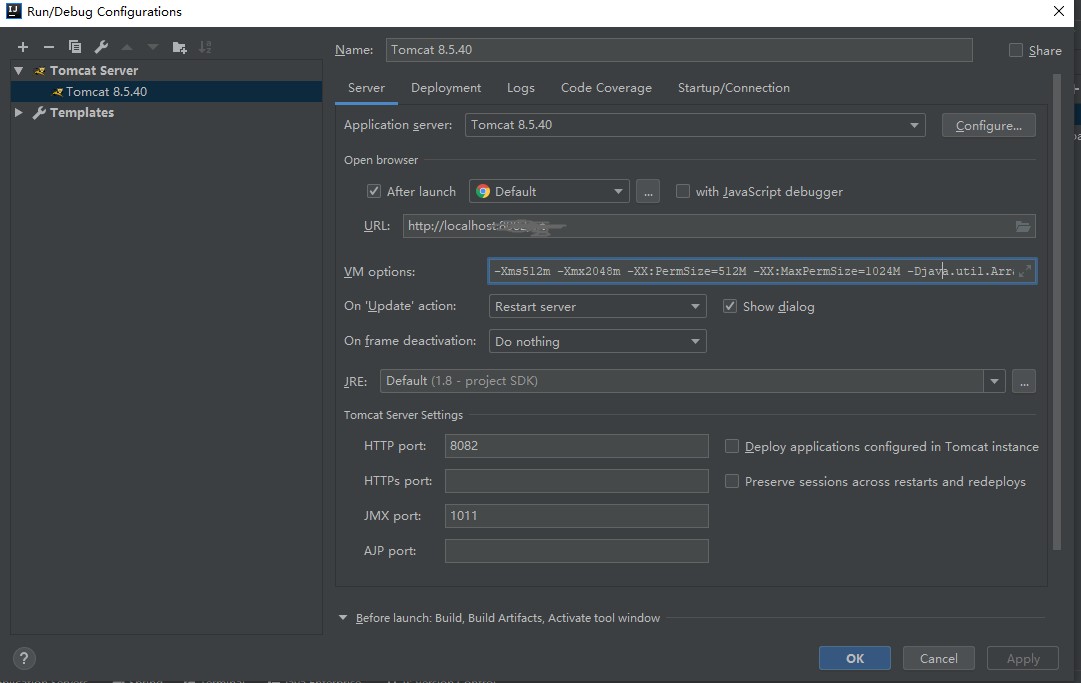Click the AJP port field
The image size is (1081, 683).
point(576,551)
